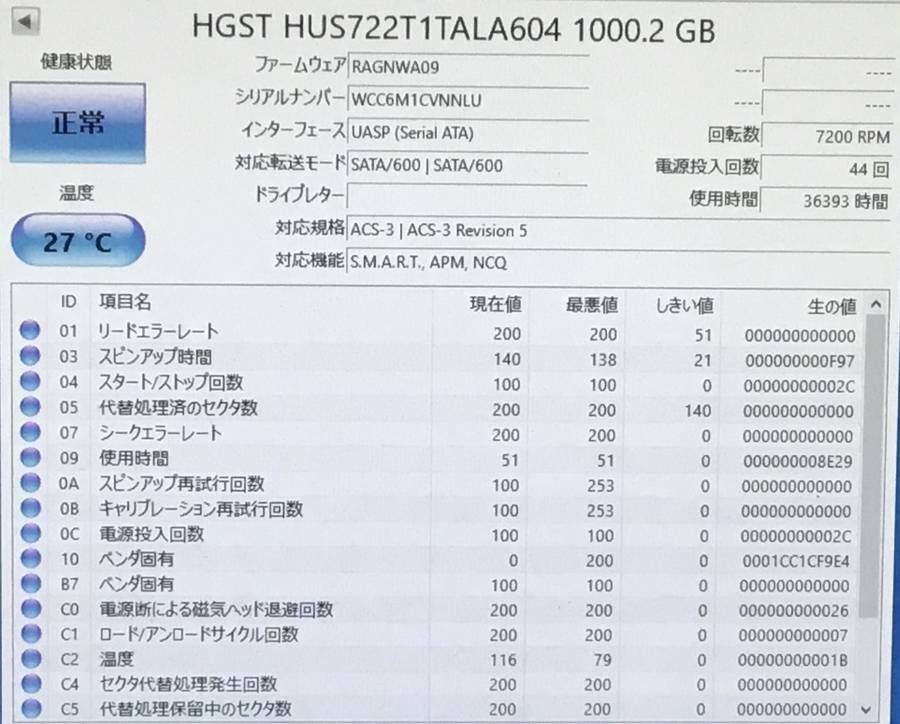Click the scrollbar up arrow
This screenshot has width=900, height=724.
tap(875, 304)
